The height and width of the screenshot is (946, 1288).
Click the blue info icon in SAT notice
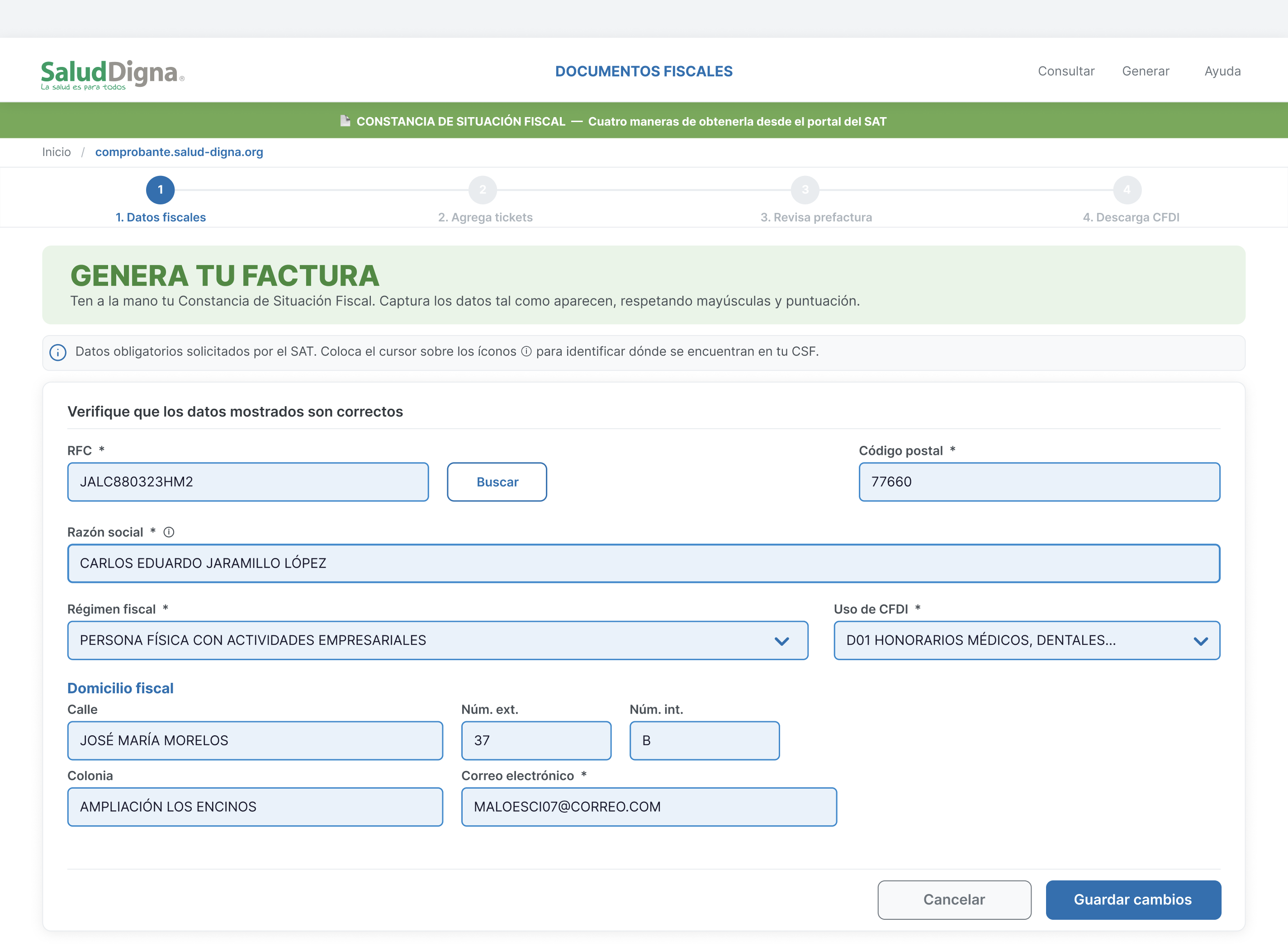click(x=58, y=352)
